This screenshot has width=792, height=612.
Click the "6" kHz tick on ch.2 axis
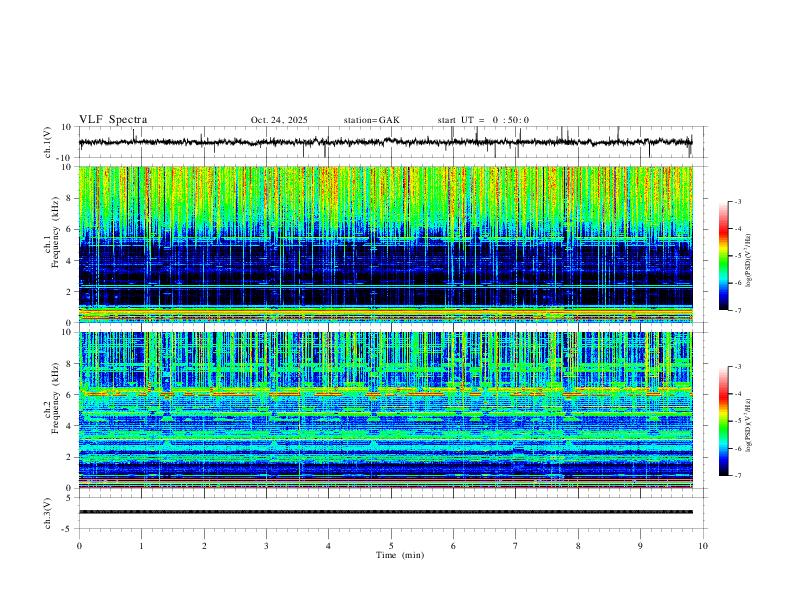click(69, 394)
